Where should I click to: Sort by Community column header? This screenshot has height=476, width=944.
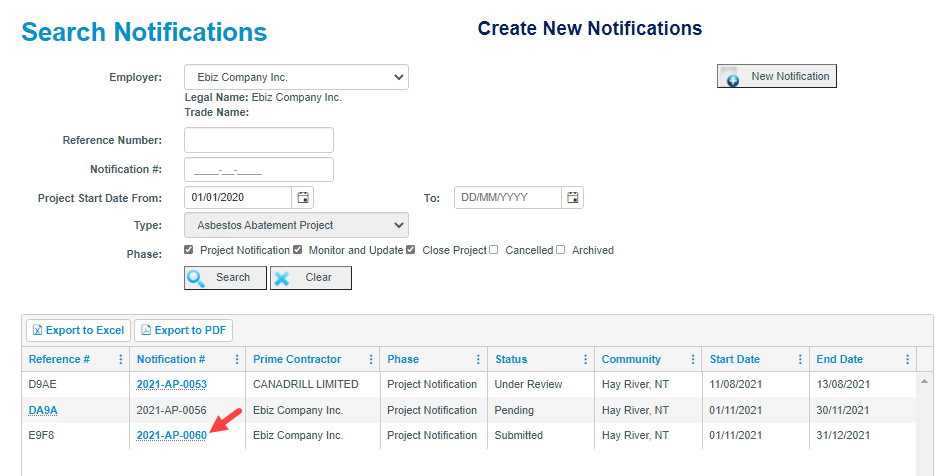[631, 359]
